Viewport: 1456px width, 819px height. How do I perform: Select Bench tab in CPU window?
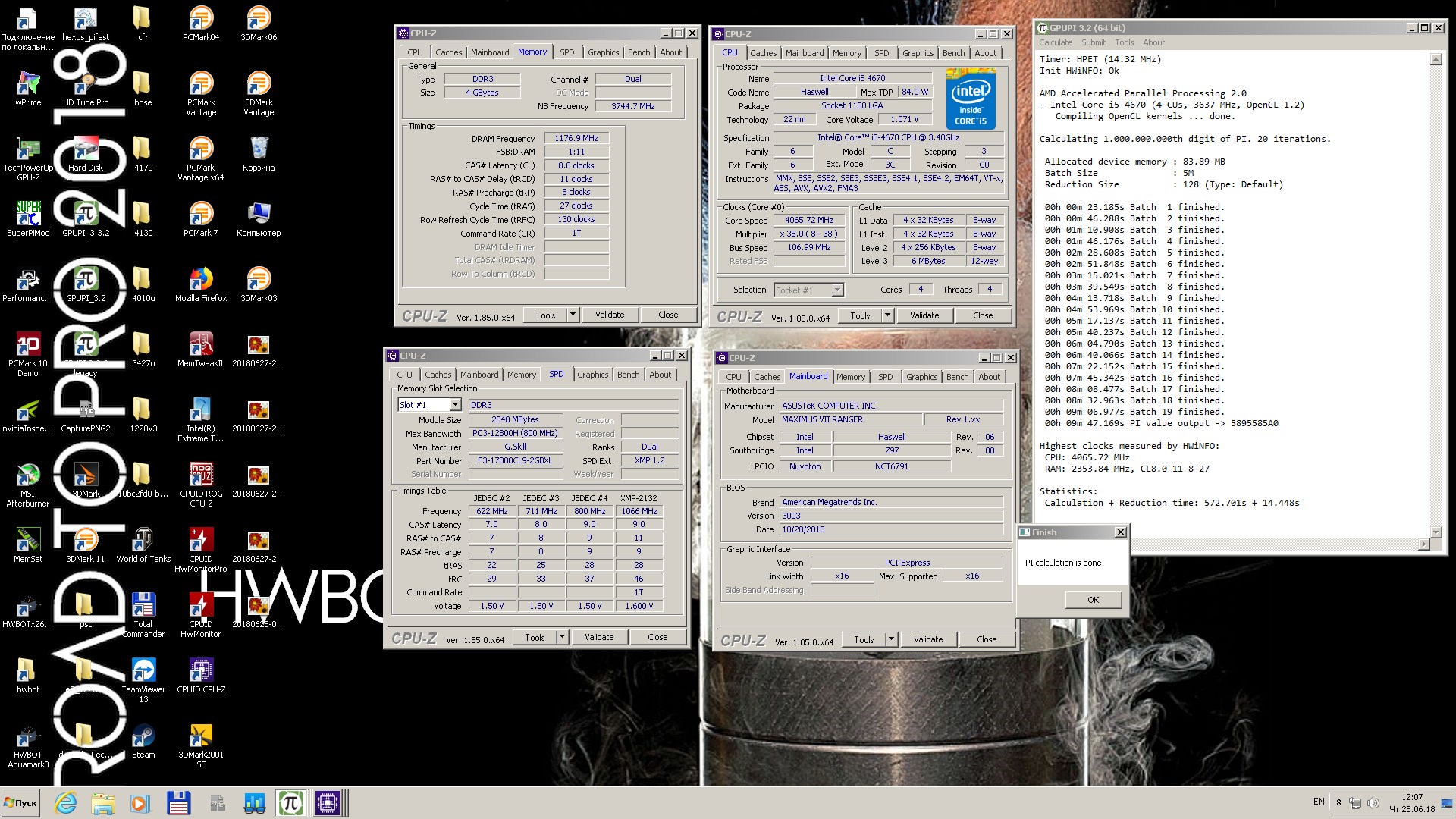tap(953, 53)
